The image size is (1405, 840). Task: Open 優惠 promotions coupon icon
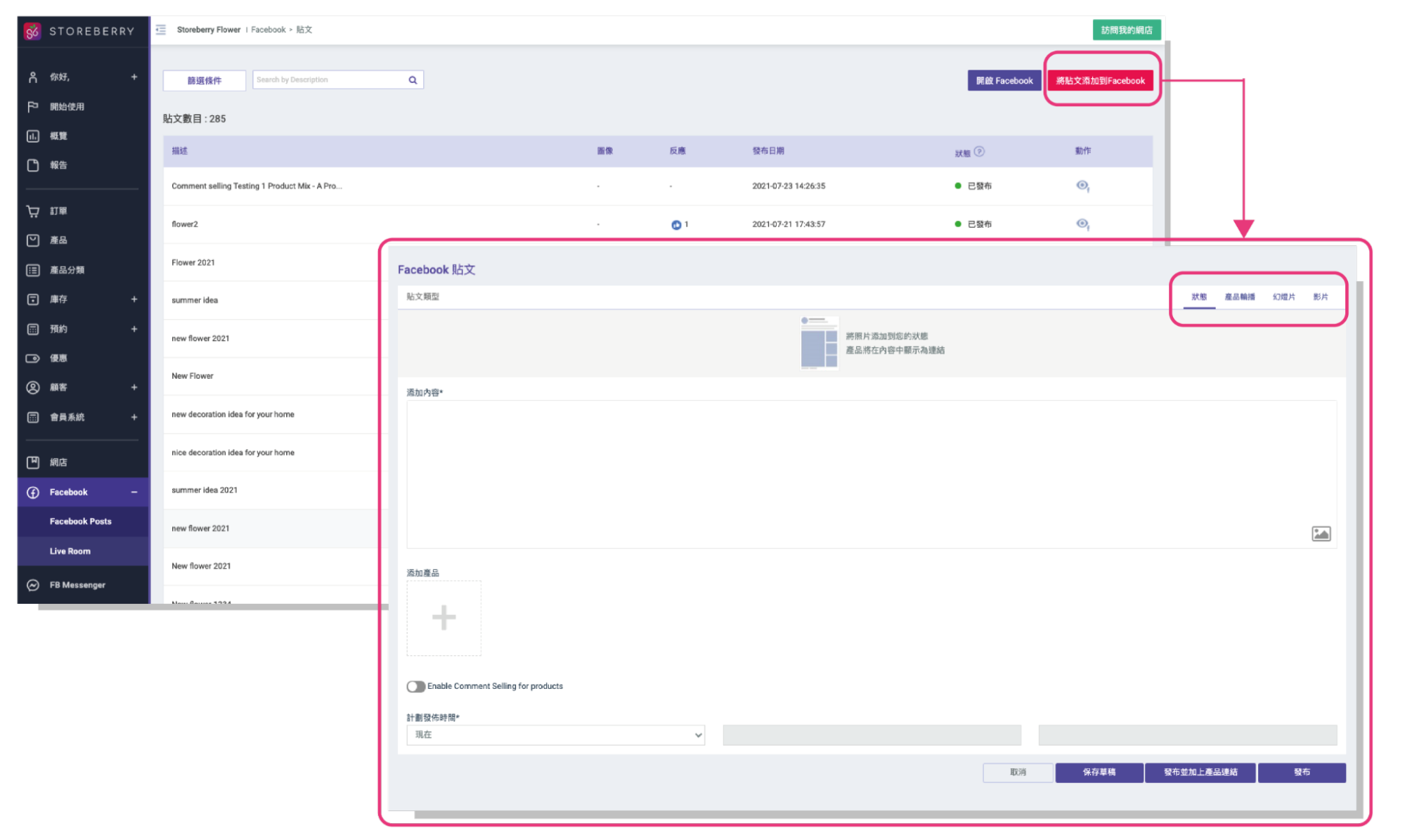coord(32,358)
